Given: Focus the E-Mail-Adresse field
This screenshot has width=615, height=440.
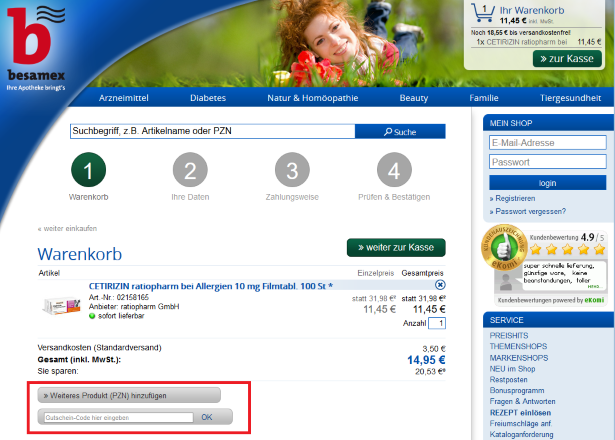Looking at the screenshot, I should (x=548, y=143).
